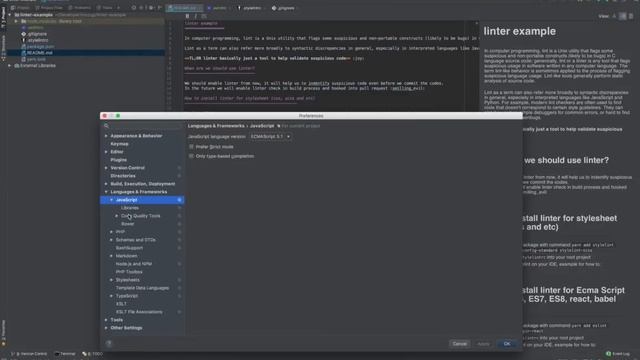Image resolution: width=640 pixels, height=360 pixels.
Task: Expand Appearance & Behavior settings group
Action: (x=106, y=136)
